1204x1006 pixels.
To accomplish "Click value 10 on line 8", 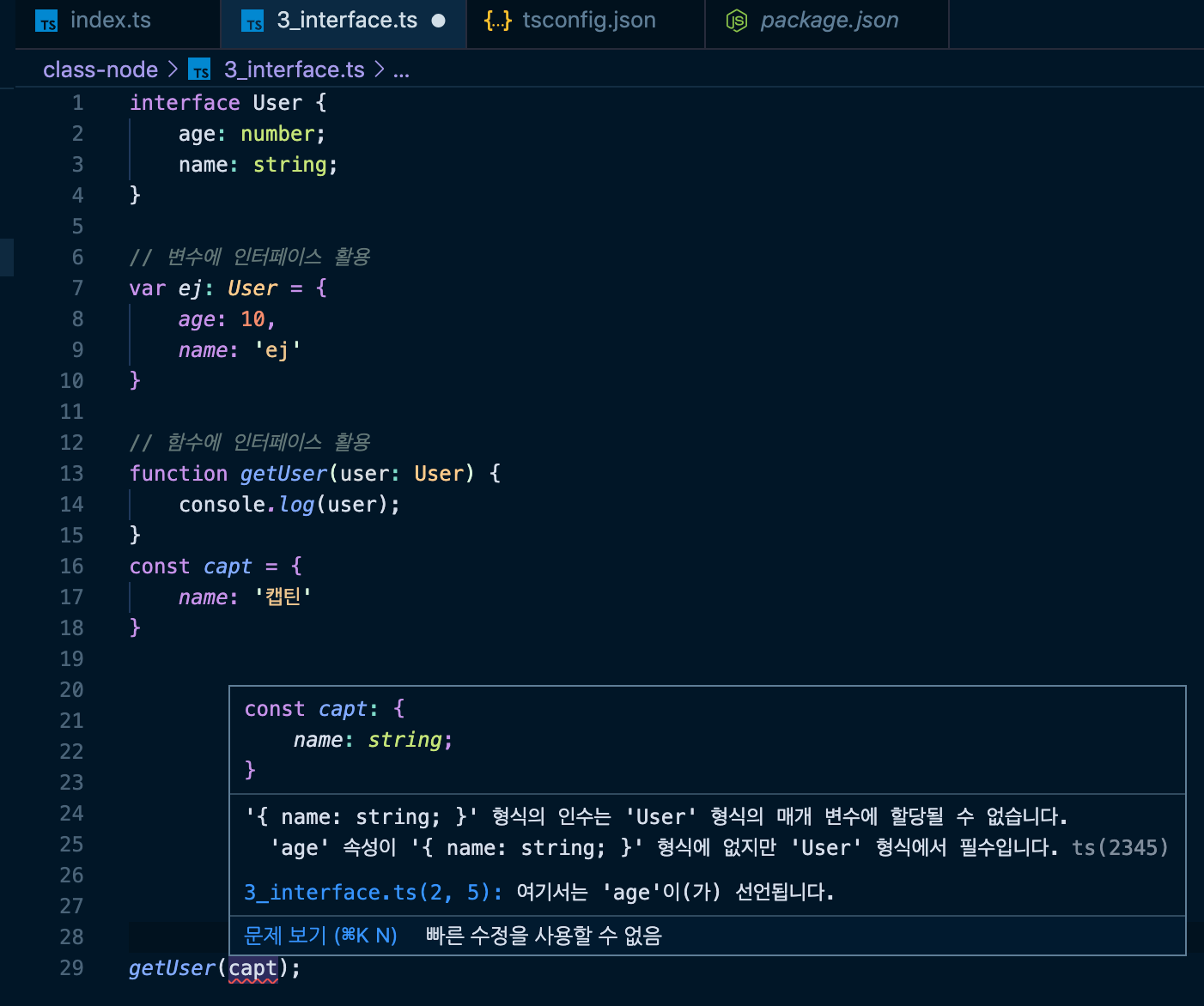I will pyautogui.click(x=252, y=319).
